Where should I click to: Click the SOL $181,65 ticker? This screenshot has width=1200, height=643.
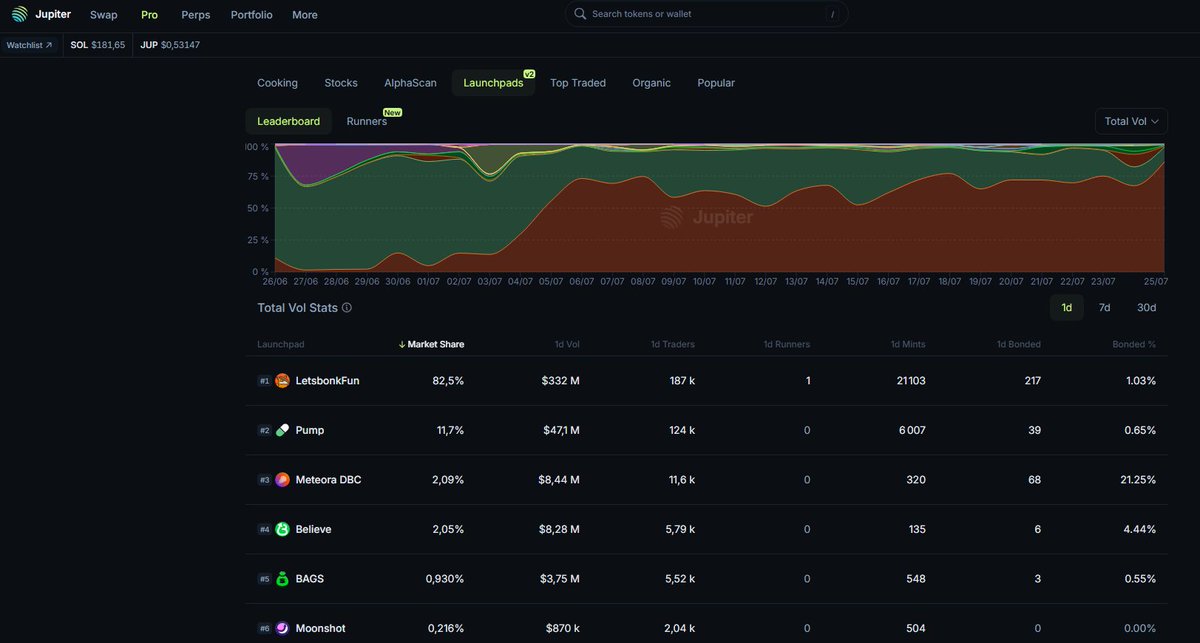(x=98, y=45)
